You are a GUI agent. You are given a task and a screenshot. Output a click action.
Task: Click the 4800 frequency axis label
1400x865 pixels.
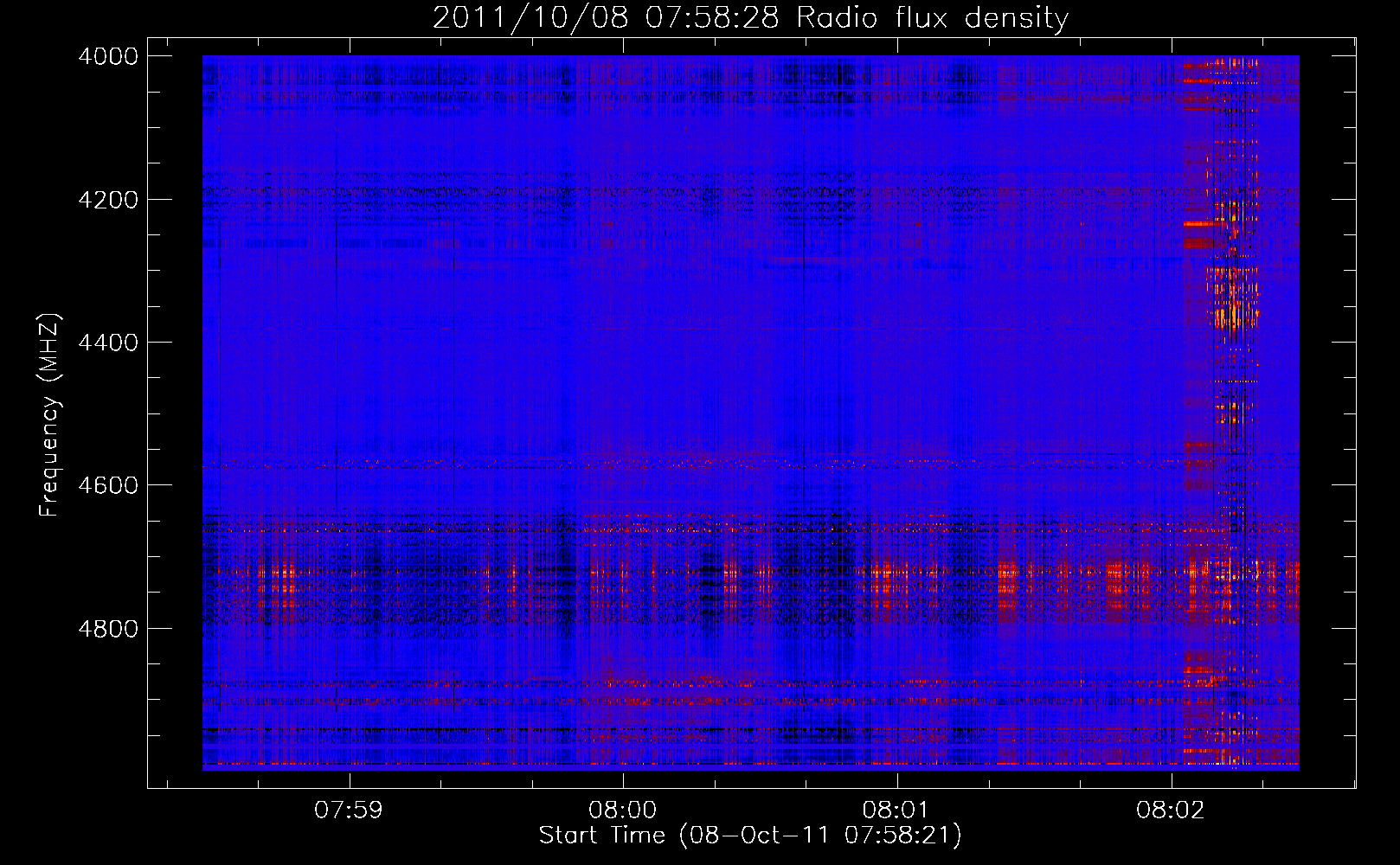(108, 628)
